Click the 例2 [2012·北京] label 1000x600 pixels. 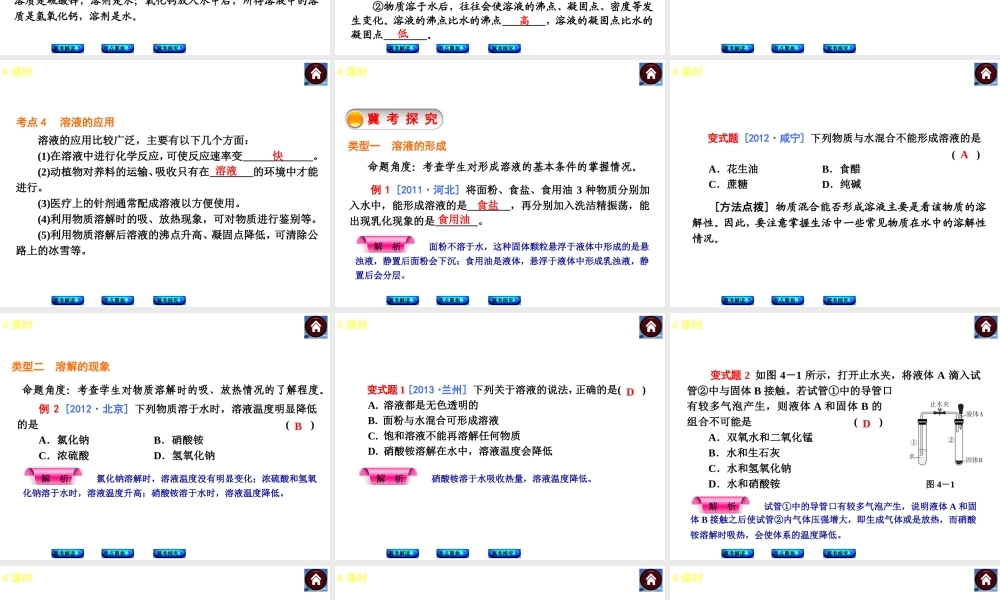84,409
